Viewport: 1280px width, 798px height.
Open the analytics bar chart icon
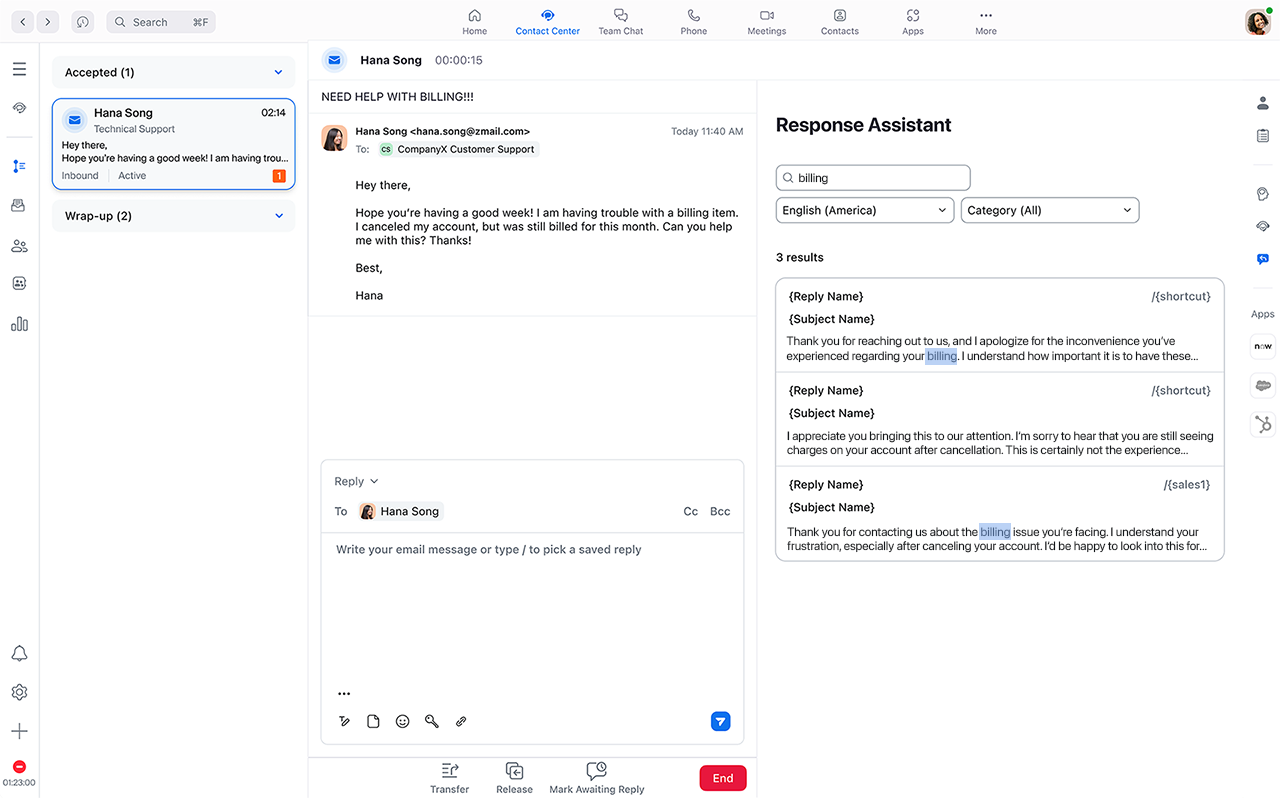[19, 324]
